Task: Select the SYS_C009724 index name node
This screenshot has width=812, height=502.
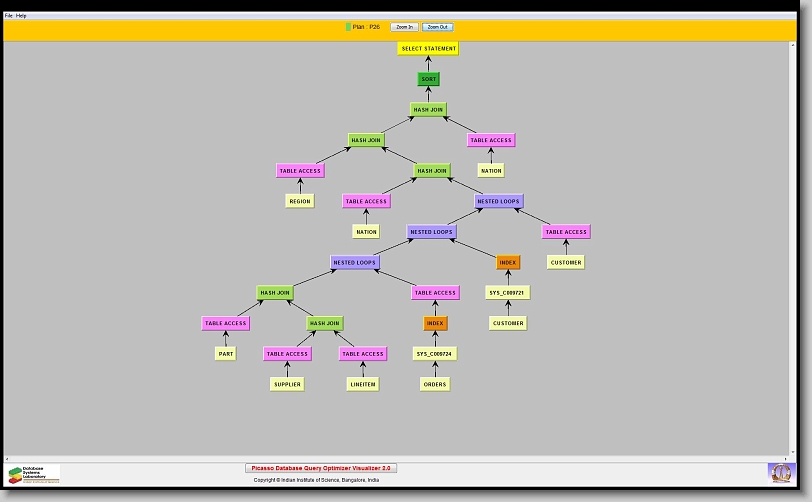Action: click(x=435, y=354)
